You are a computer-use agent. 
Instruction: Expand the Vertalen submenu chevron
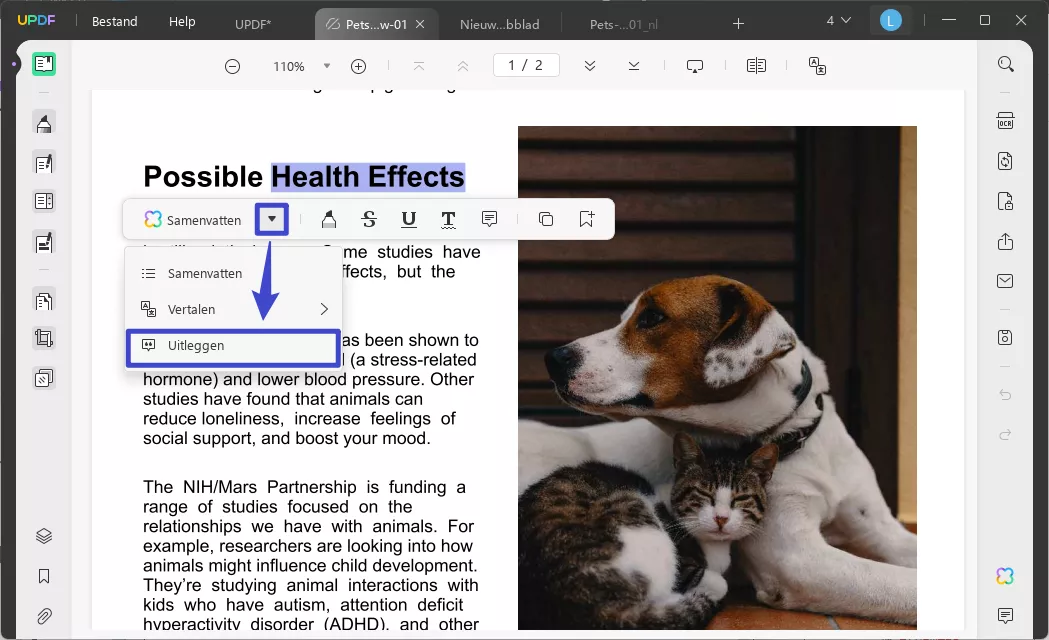click(324, 309)
